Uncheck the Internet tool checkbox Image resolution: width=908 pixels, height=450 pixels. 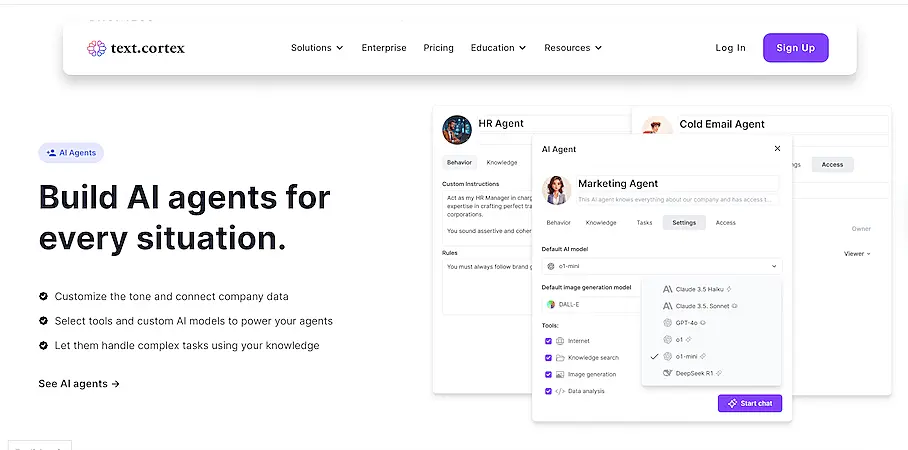pyautogui.click(x=548, y=341)
